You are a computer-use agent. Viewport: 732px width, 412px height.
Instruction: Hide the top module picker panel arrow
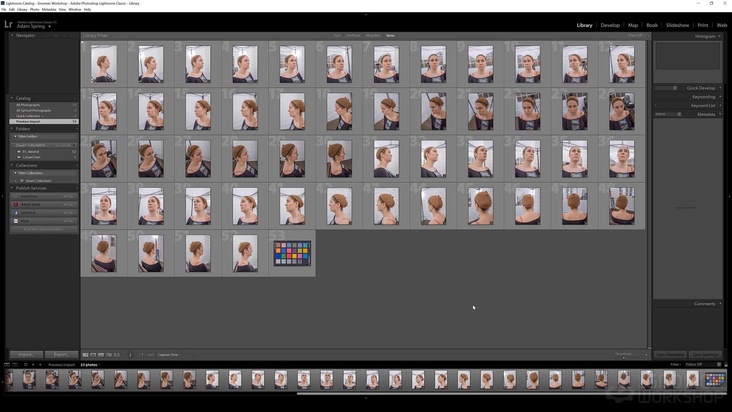click(366, 15)
